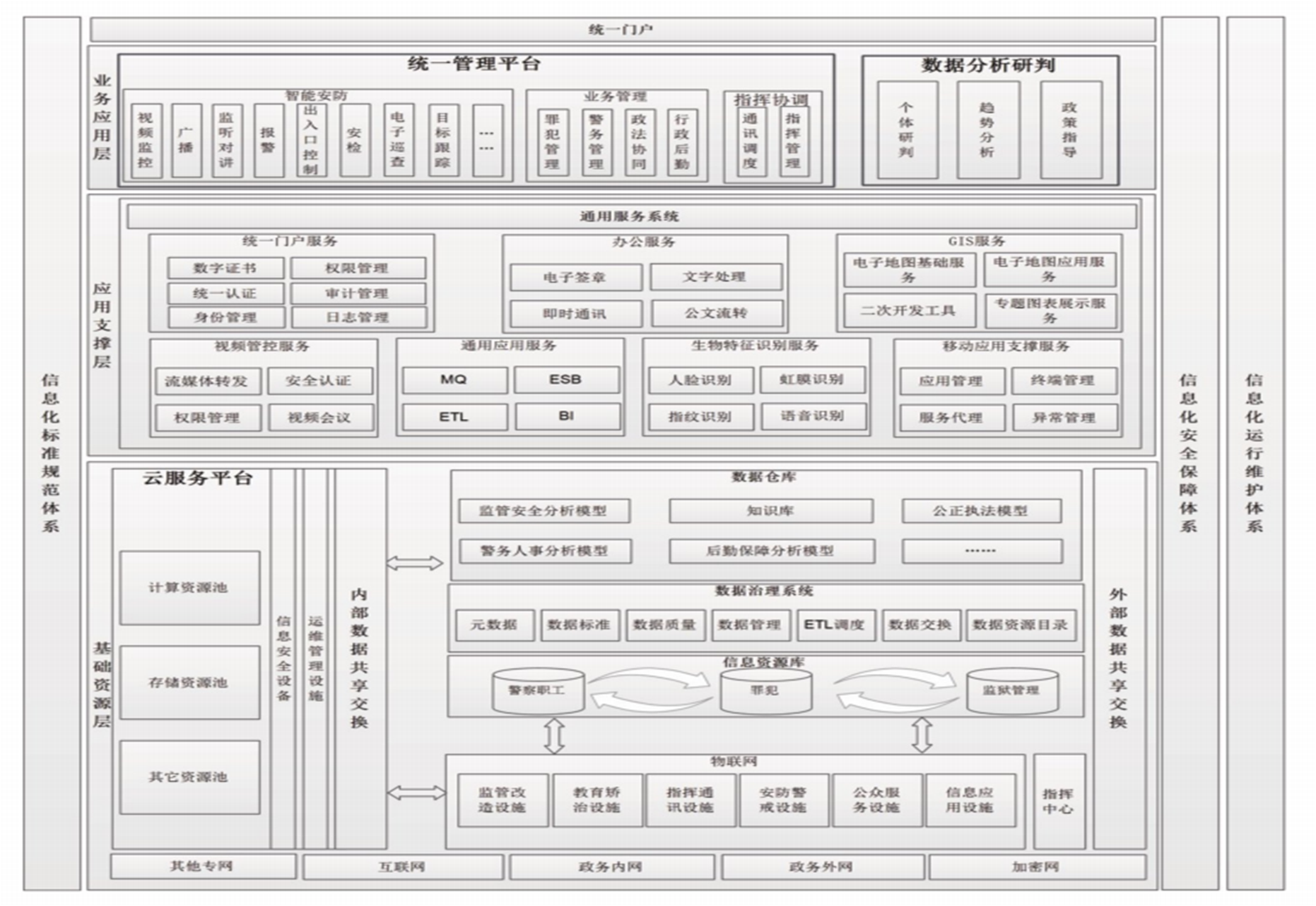This screenshot has width=1316, height=906.
Task: Click the 指挥中心 box
Action: point(1059,801)
